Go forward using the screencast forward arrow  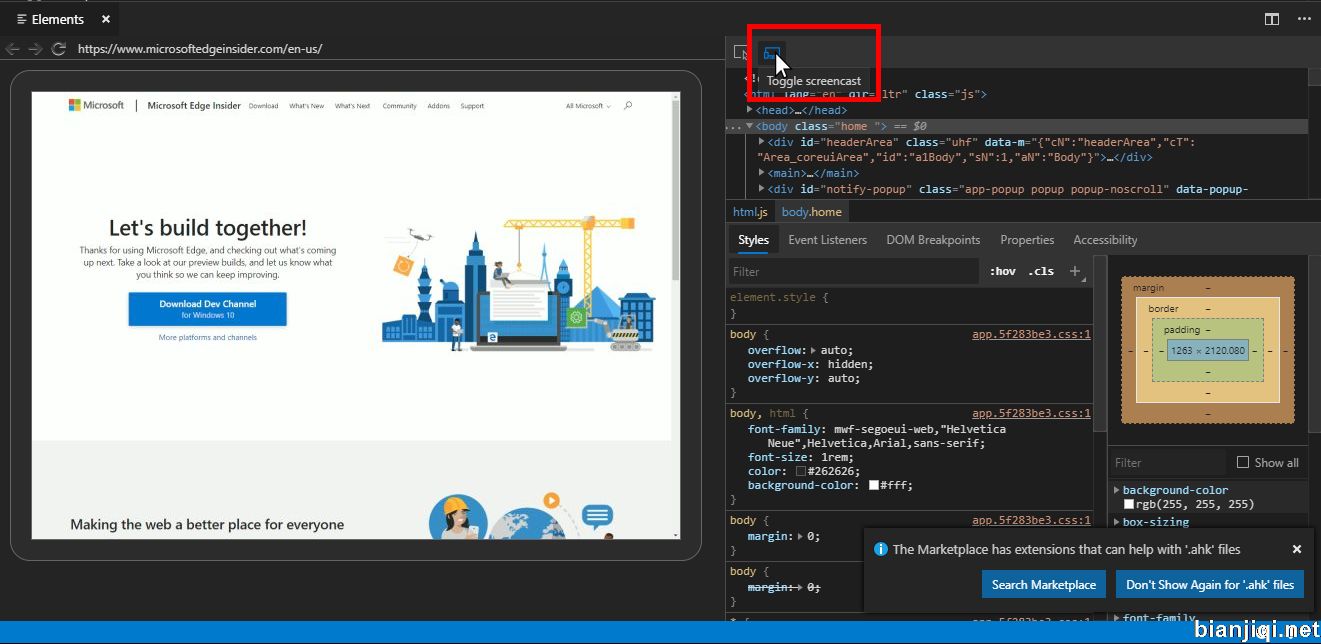pos(35,48)
